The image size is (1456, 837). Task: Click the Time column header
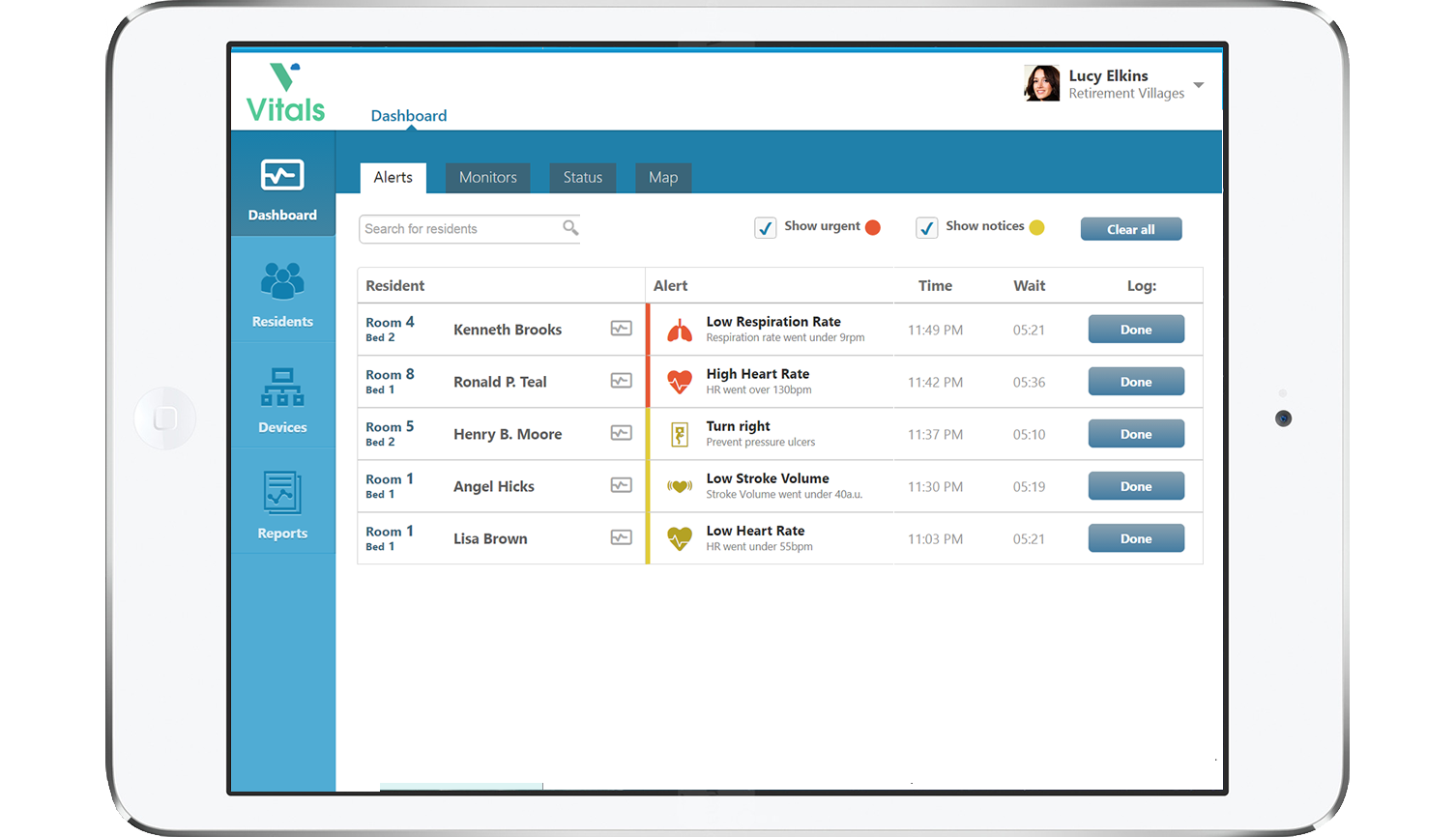click(935, 285)
